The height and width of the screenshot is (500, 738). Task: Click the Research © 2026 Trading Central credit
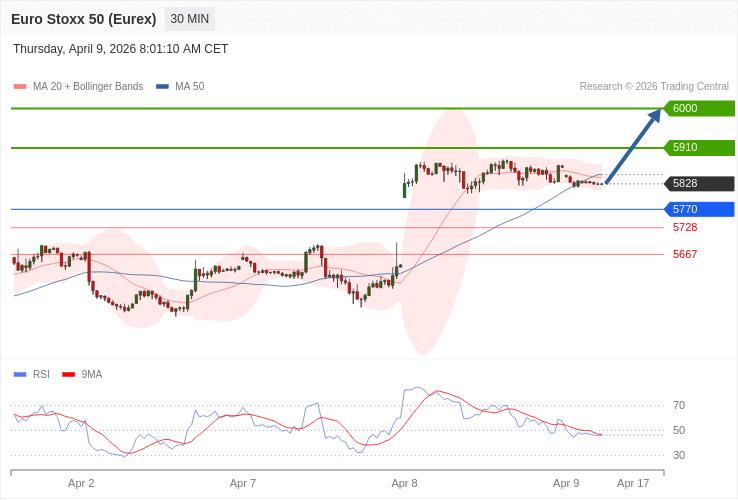click(x=654, y=87)
